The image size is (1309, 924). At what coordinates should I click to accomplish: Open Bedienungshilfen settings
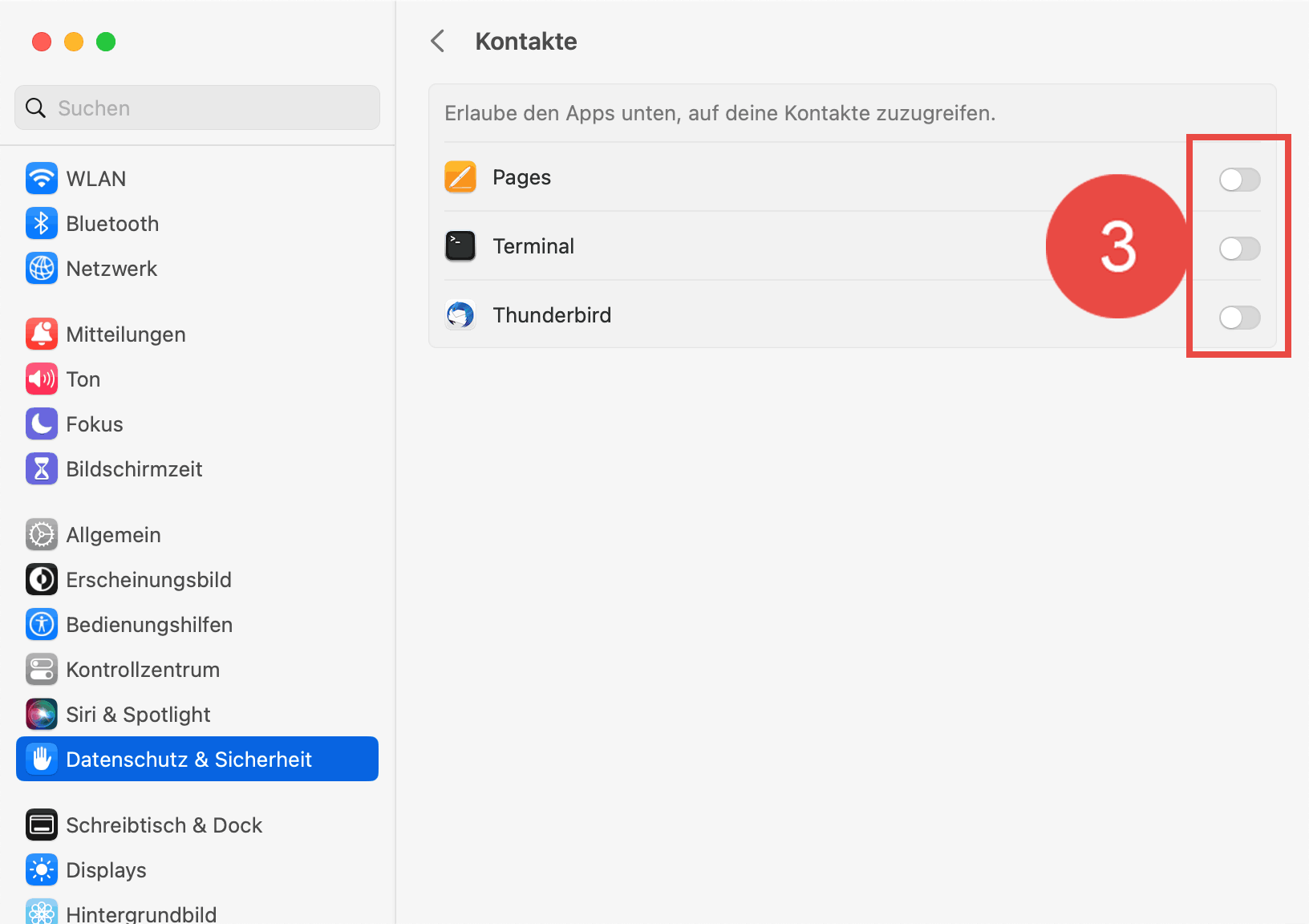pos(149,624)
